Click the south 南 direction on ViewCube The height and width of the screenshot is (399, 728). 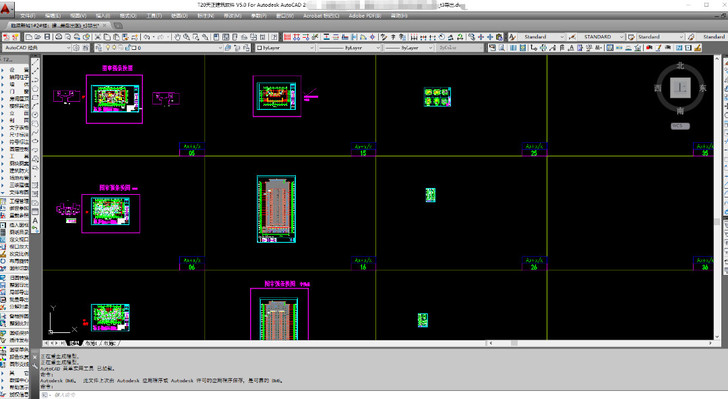(x=680, y=111)
